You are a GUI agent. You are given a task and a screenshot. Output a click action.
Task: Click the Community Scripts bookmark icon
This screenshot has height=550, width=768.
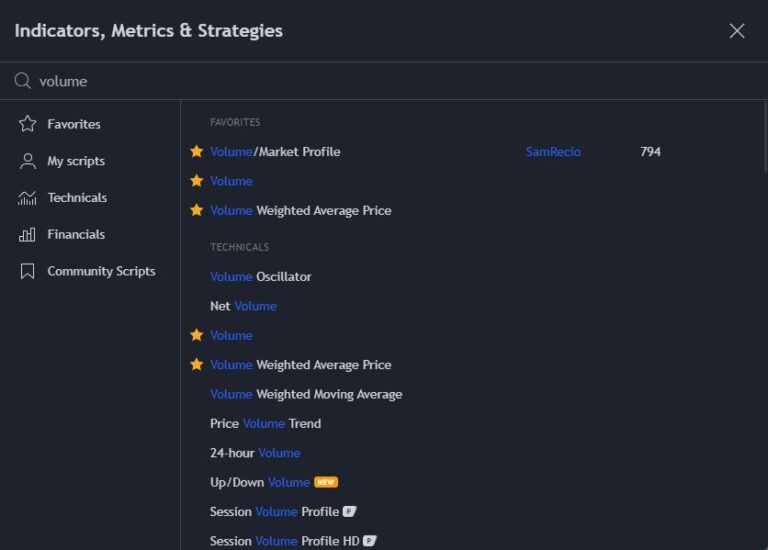[28, 271]
